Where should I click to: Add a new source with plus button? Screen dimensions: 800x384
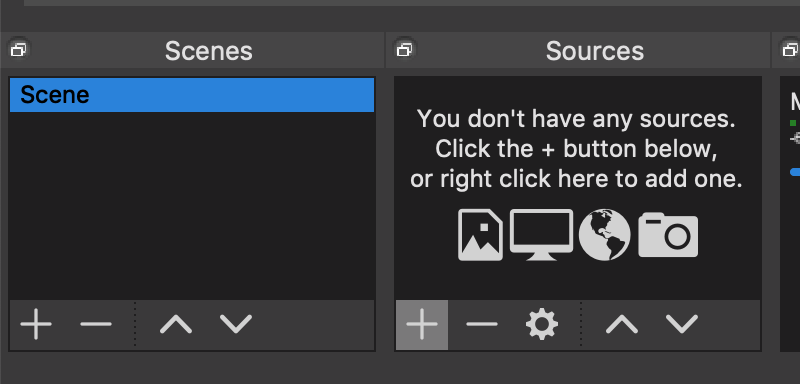pyautogui.click(x=422, y=324)
